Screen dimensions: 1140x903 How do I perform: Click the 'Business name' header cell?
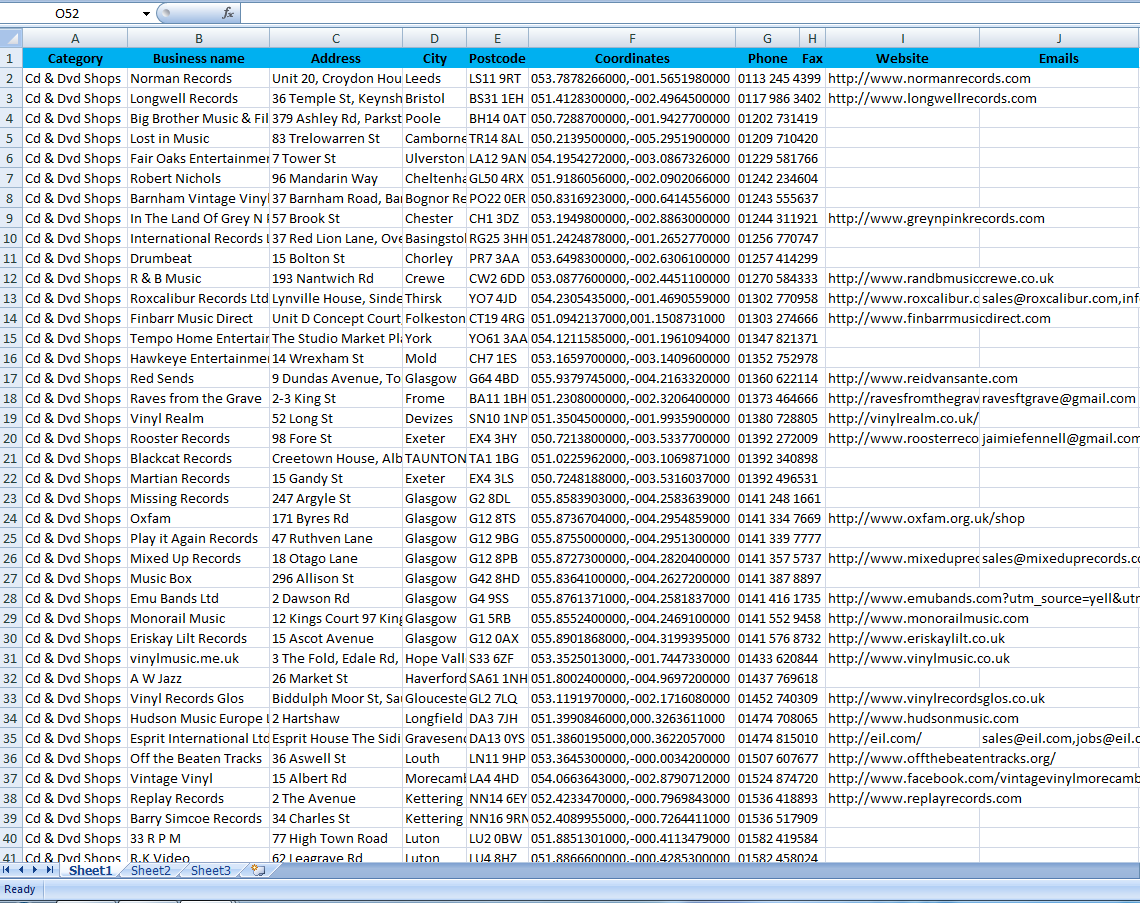[198, 58]
